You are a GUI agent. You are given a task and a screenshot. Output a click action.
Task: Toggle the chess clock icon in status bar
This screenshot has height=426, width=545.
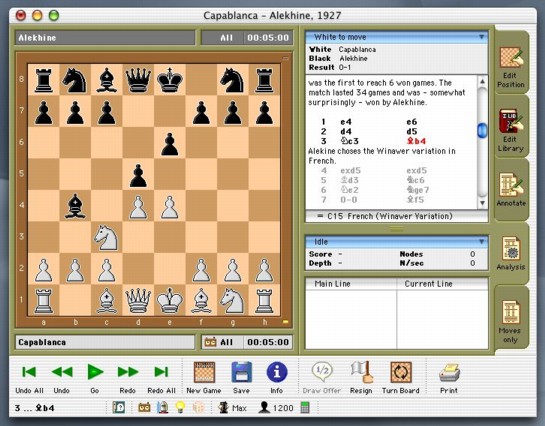[x=144, y=407]
